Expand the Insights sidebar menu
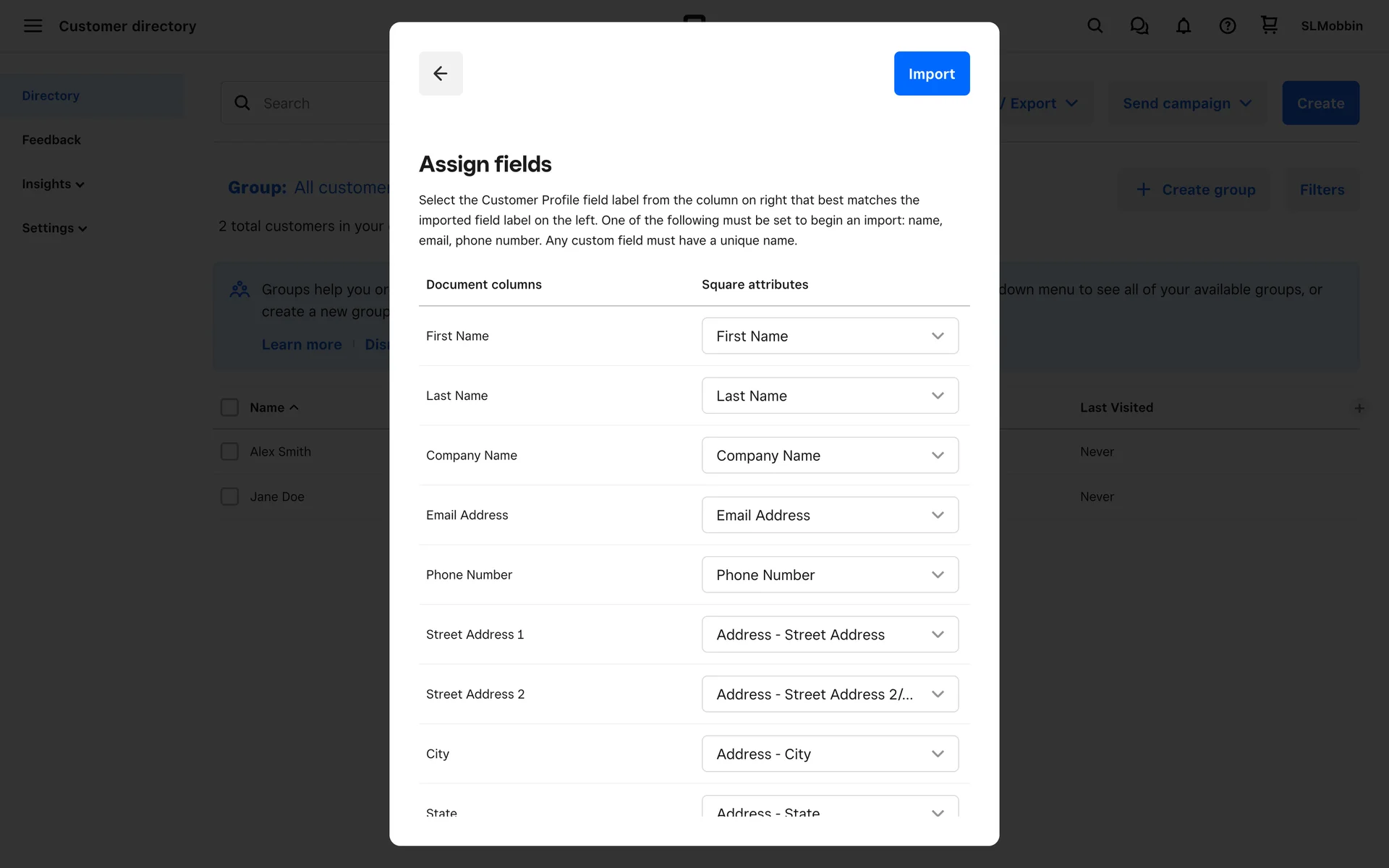The image size is (1389, 868). click(53, 184)
